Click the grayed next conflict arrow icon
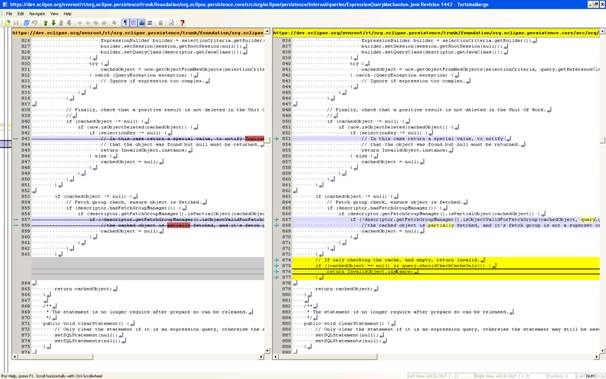 pyautogui.click(x=69, y=23)
